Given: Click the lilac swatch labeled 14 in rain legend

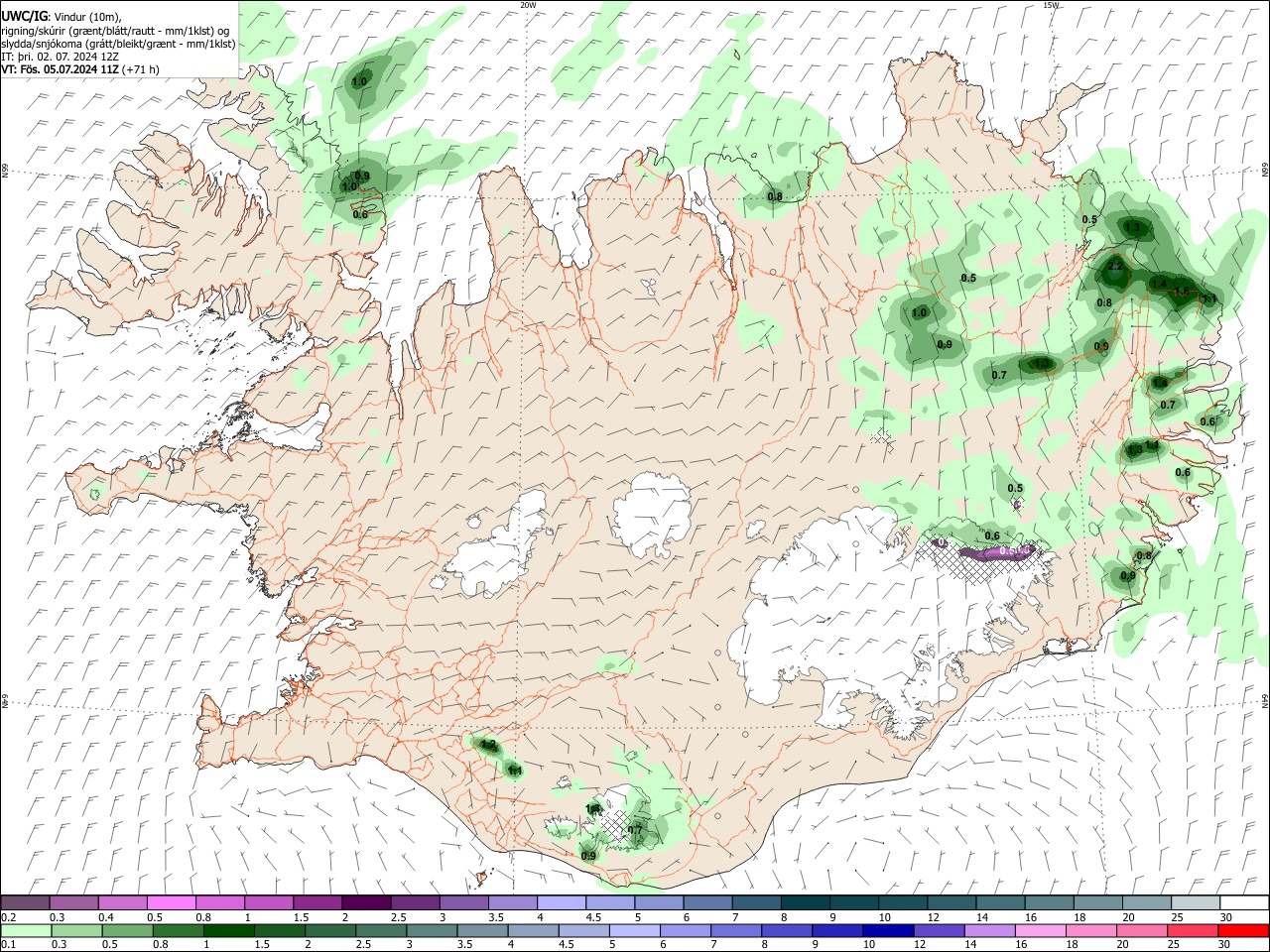Looking at the screenshot, I should tap(990, 931).
